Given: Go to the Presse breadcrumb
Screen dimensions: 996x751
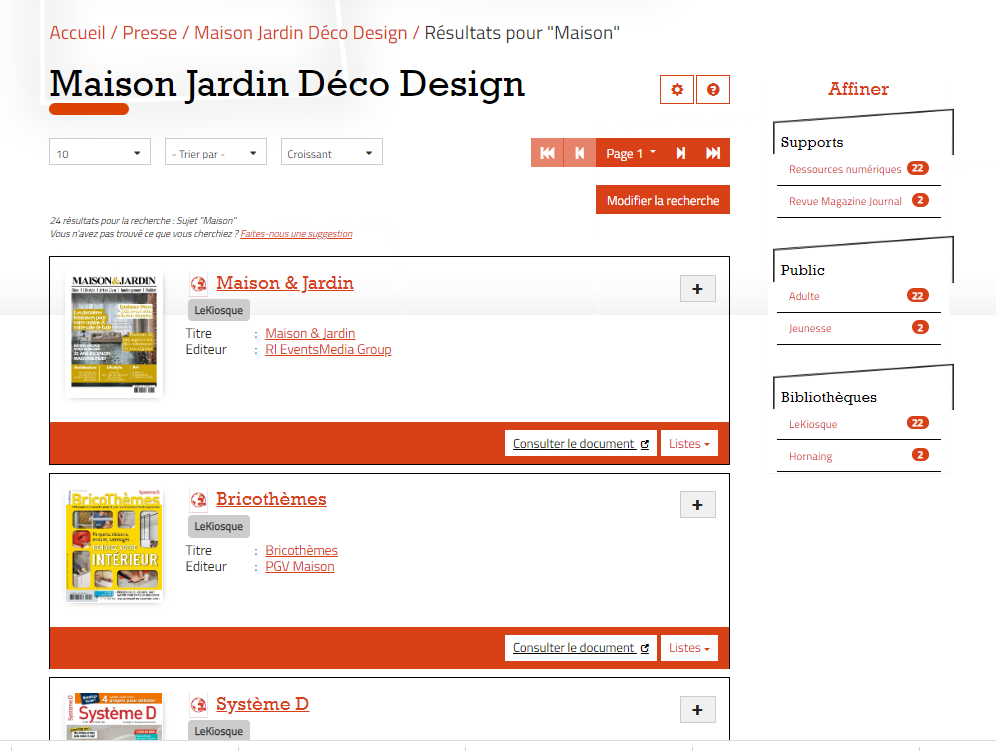Looking at the screenshot, I should pyautogui.click(x=150, y=33).
